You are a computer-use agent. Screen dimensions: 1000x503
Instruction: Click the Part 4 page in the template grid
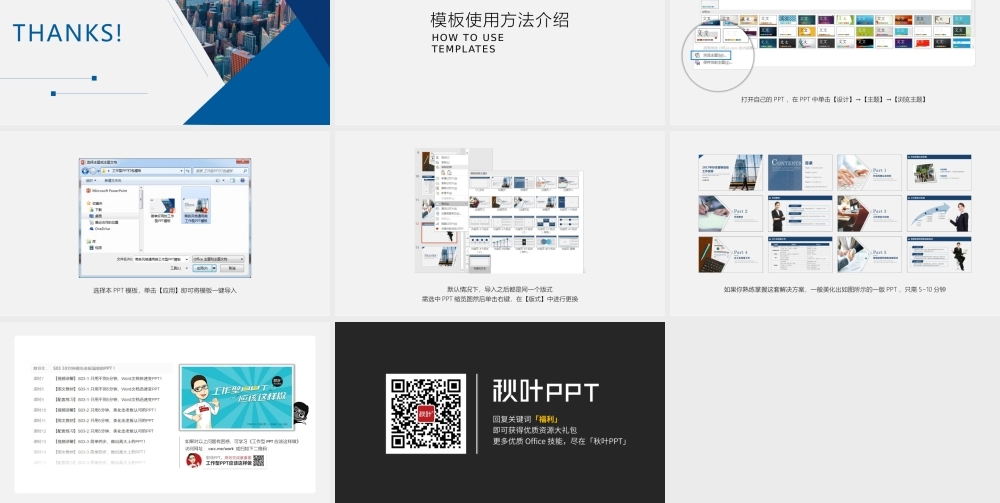[730, 254]
